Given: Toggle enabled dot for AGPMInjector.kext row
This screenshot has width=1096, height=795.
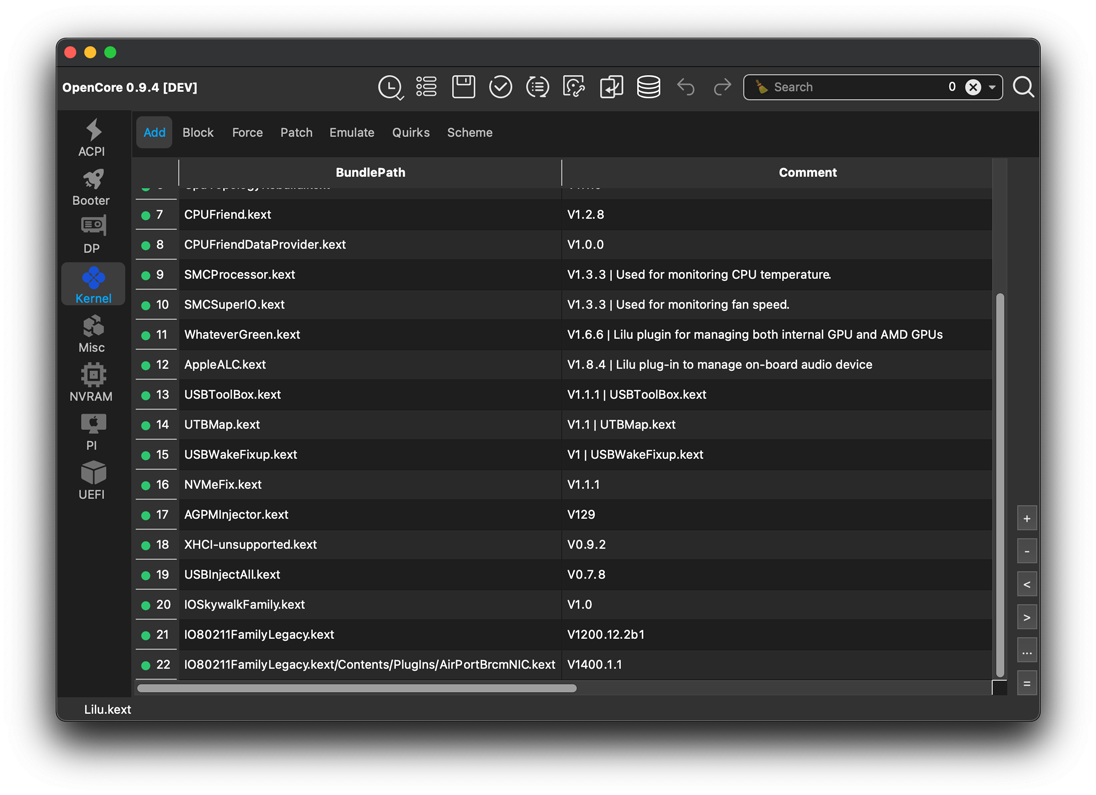Looking at the screenshot, I should pos(145,515).
